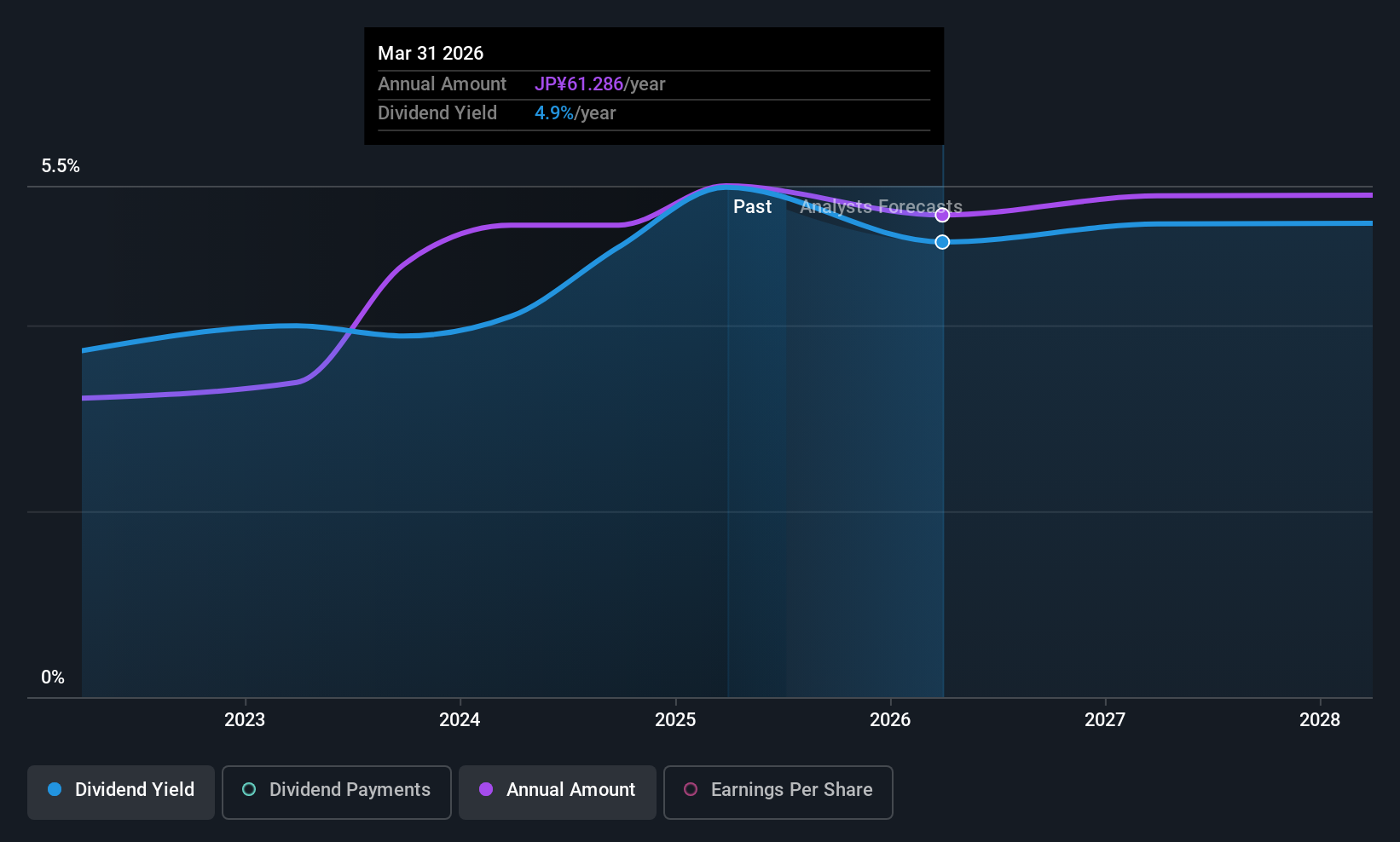Click the 2026 x-axis label
This screenshot has height=842, width=1400.
tap(890, 720)
